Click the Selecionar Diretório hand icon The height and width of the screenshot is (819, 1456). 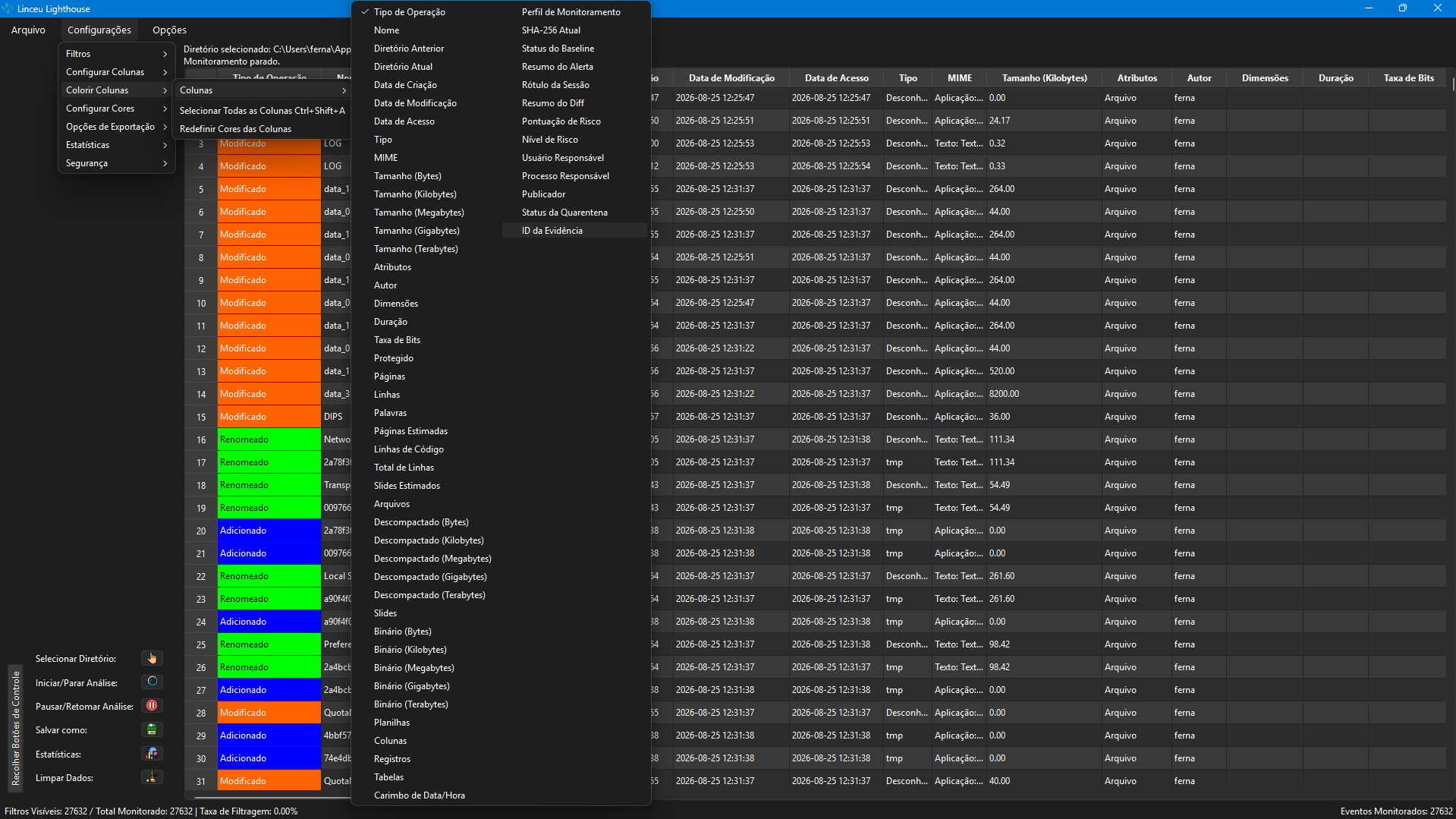[x=152, y=658]
